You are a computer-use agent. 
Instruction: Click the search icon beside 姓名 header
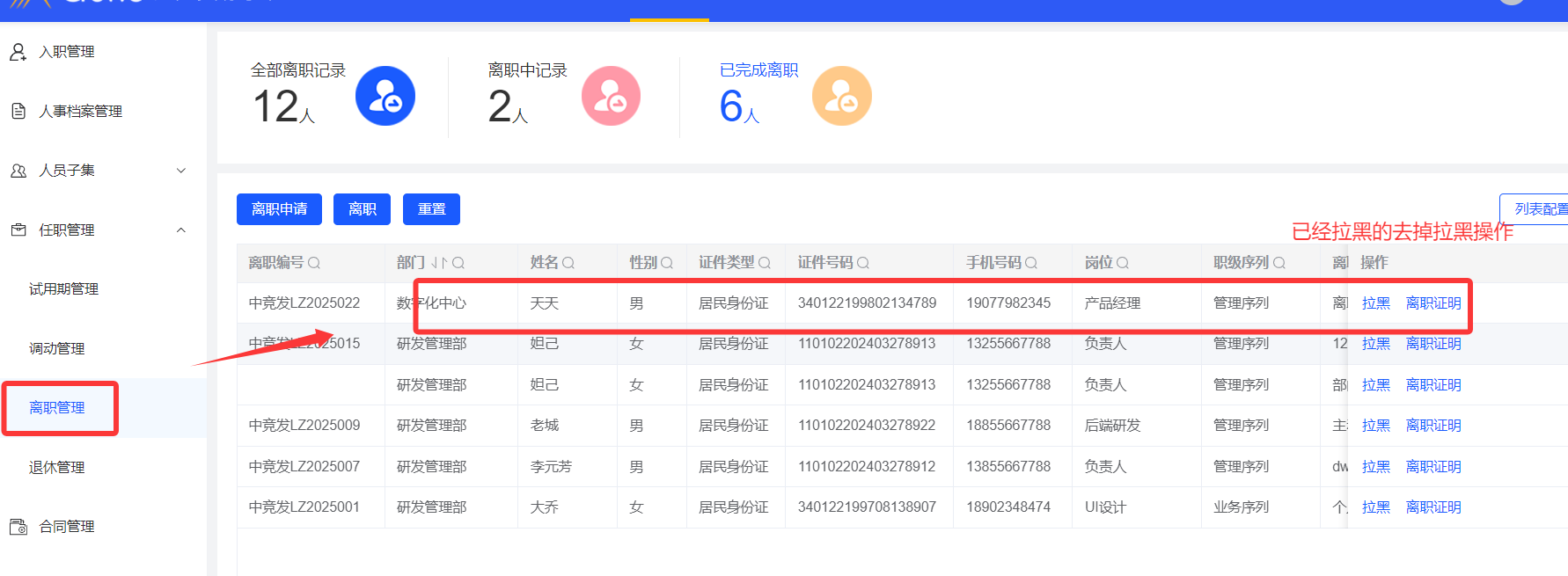[568, 263]
